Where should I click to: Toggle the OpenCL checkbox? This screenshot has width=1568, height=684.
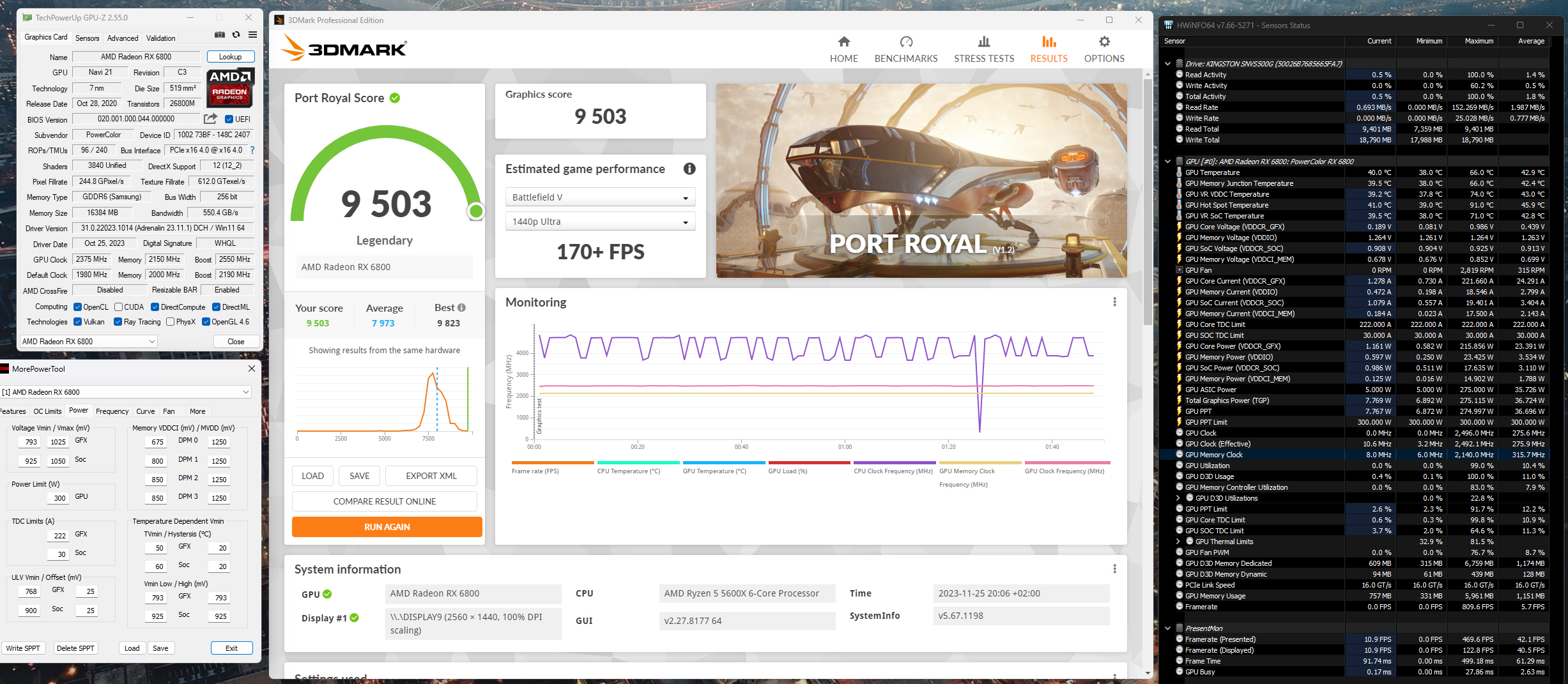click(77, 307)
